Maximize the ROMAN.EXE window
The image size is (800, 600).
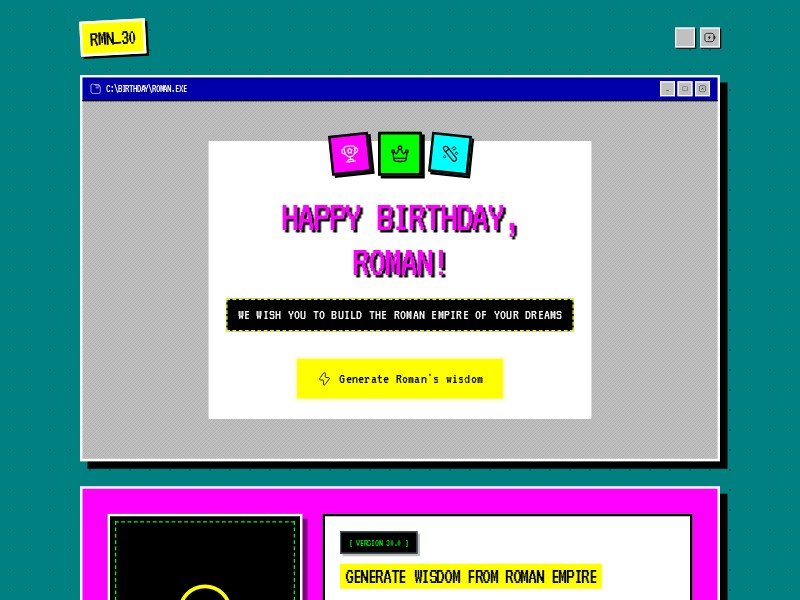[x=685, y=89]
